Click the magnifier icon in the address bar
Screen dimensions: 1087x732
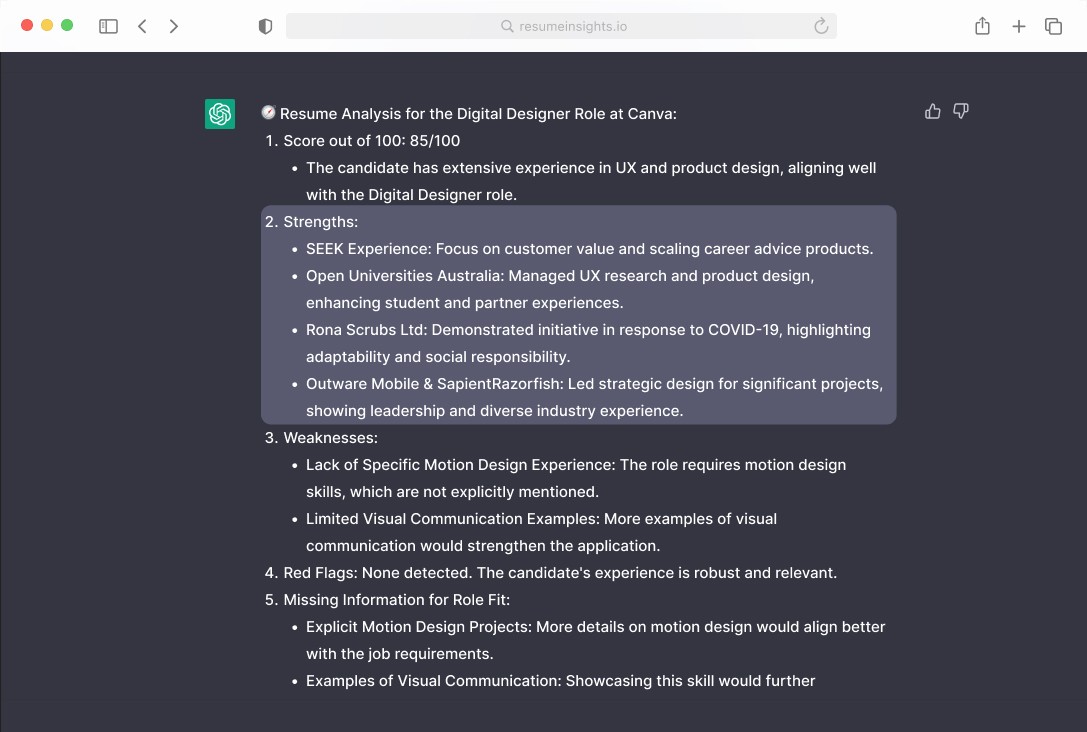pos(507,27)
